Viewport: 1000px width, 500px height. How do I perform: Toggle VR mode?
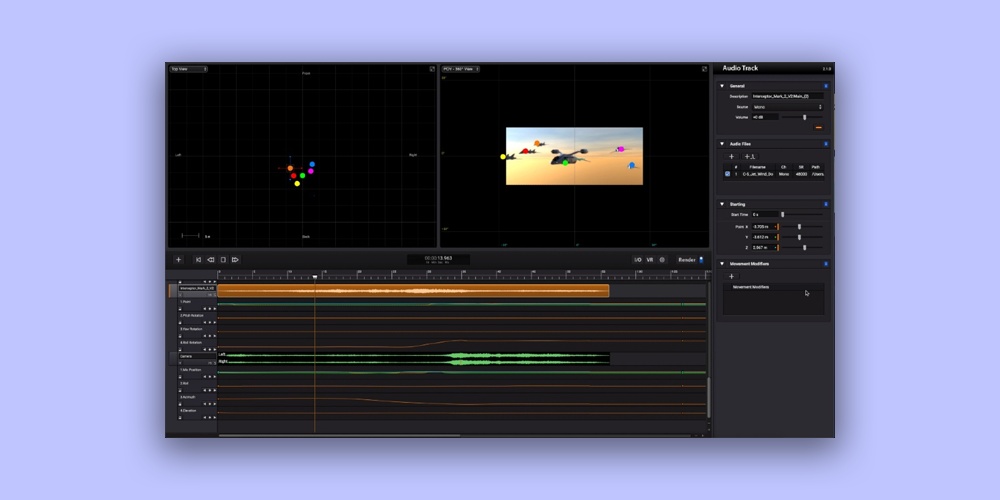click(650, 259)
